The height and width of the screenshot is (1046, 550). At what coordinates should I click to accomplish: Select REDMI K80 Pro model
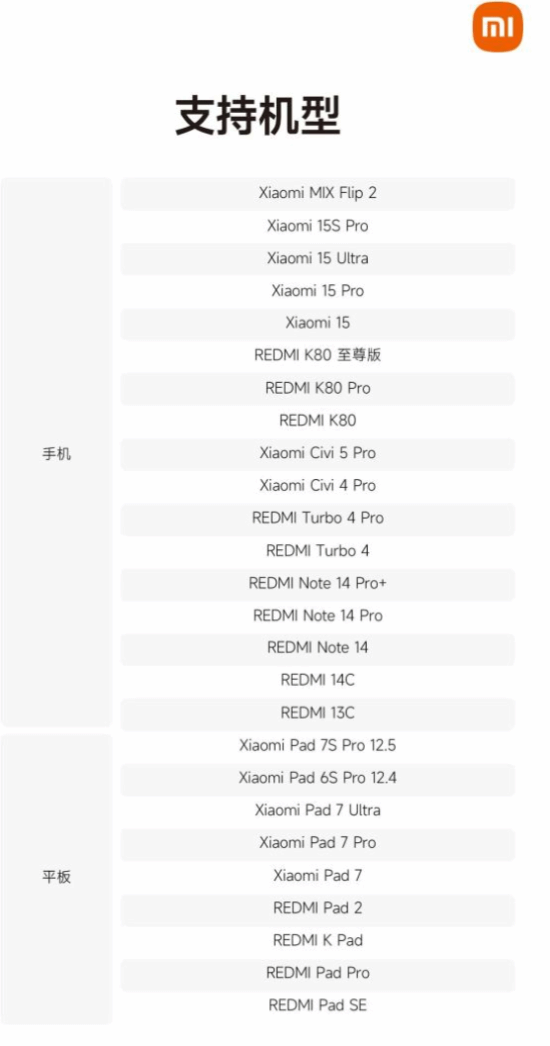[318, 389]
